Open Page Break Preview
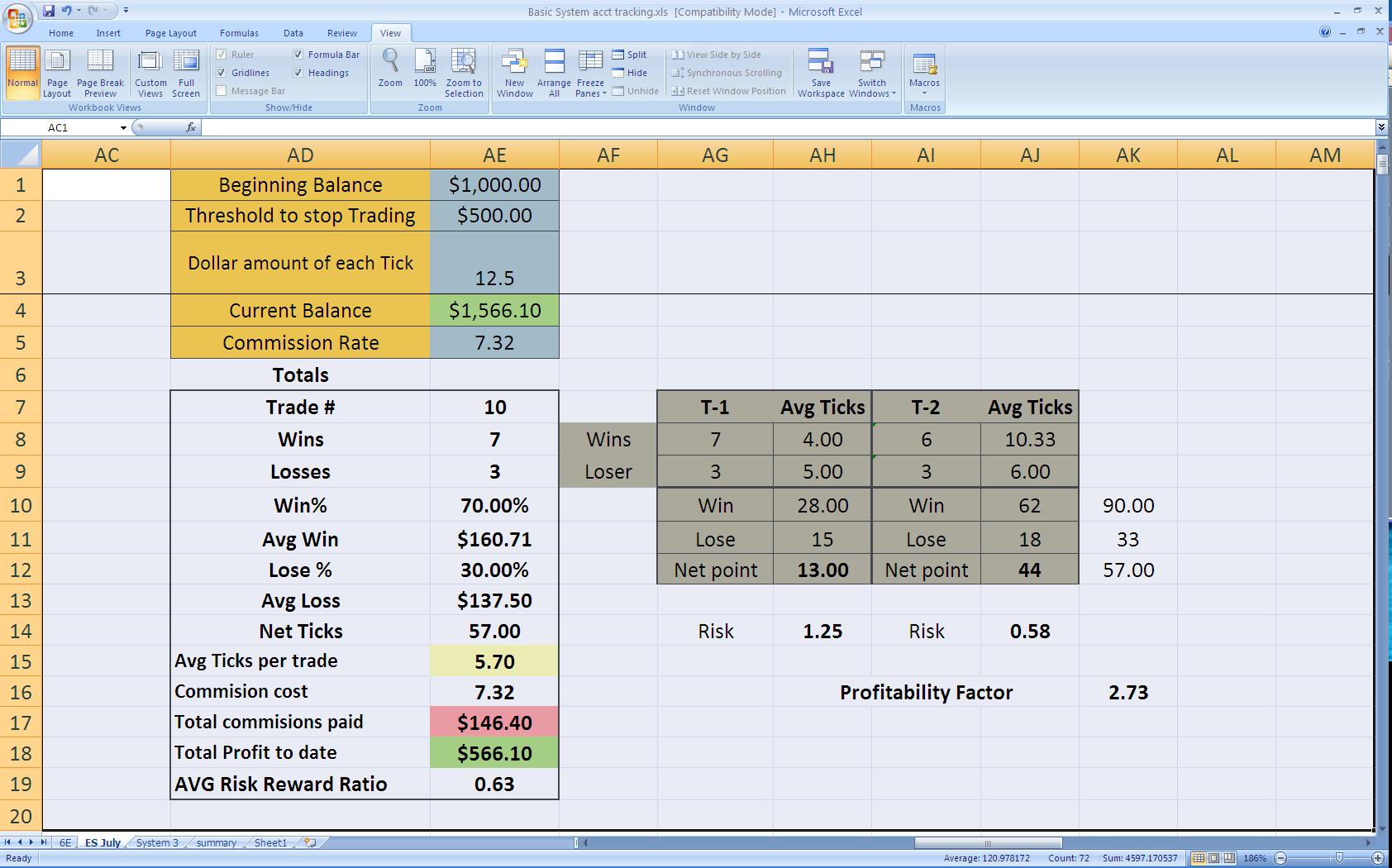 point(100,73)
